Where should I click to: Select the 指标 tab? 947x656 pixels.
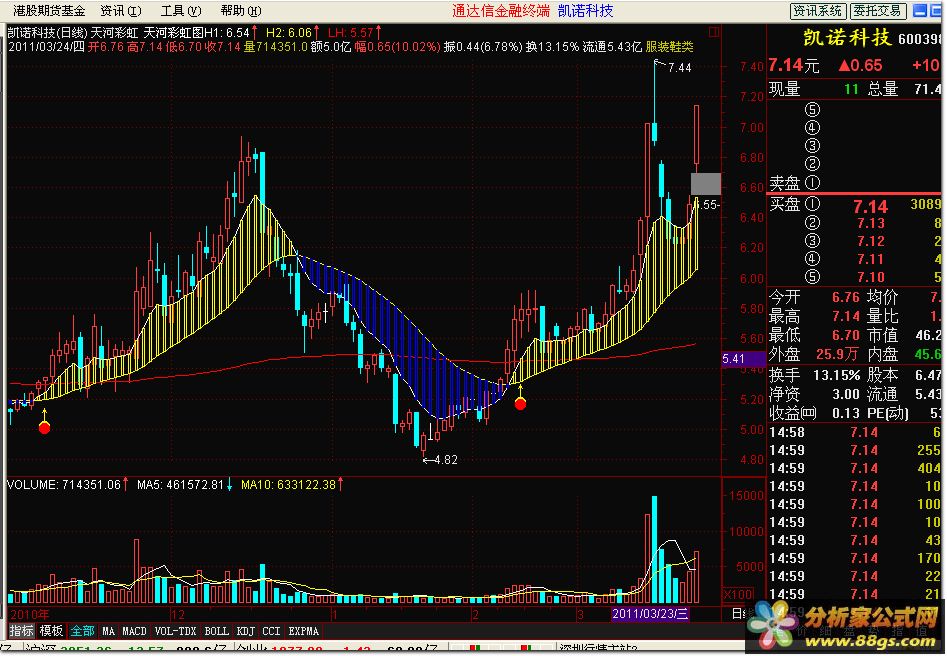(x=21, y=631)
